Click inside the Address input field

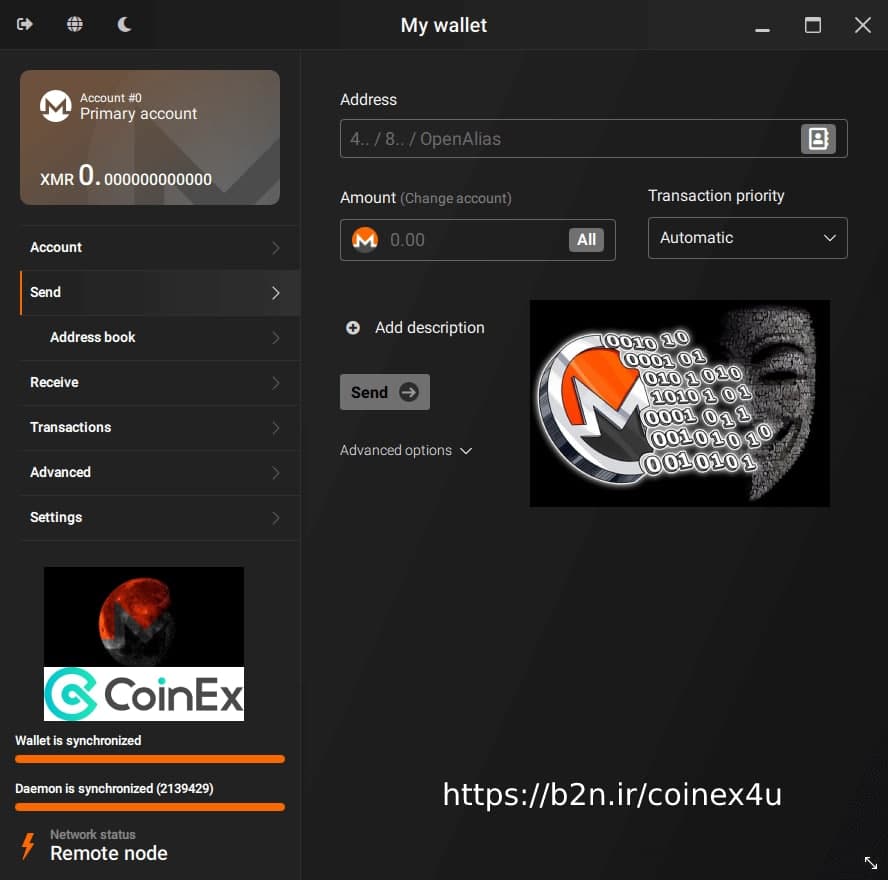[x=550, y=139]
